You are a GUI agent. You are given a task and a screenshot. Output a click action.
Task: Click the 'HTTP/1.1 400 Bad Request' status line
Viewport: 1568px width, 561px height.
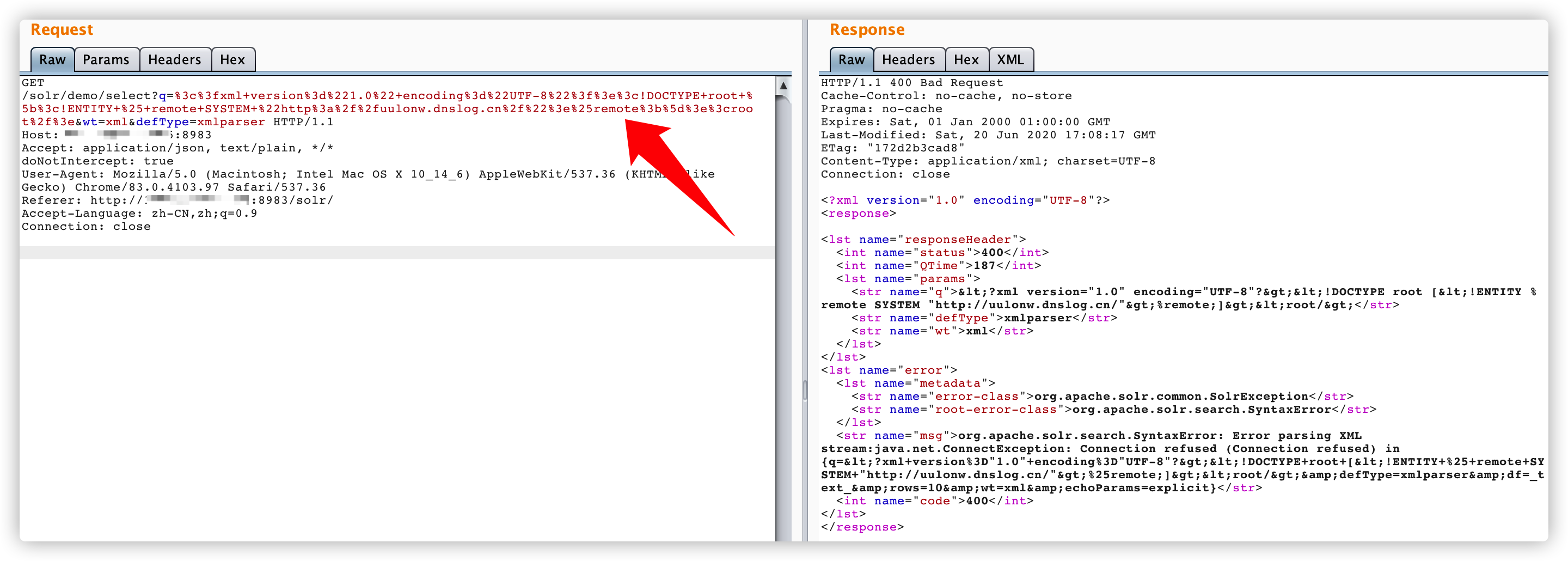click(912, 83)
